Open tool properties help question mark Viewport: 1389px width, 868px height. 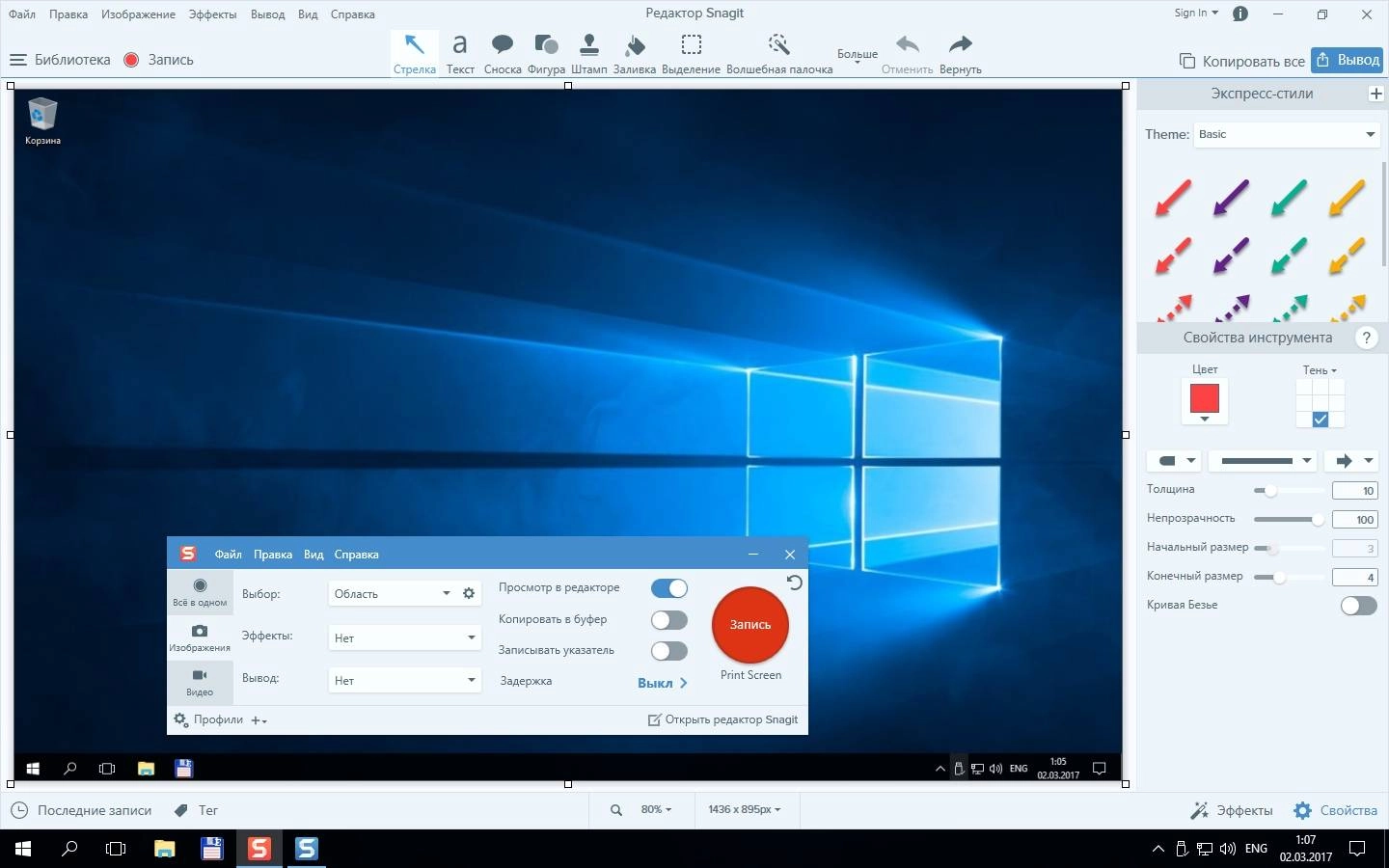tap(1366, 338)
